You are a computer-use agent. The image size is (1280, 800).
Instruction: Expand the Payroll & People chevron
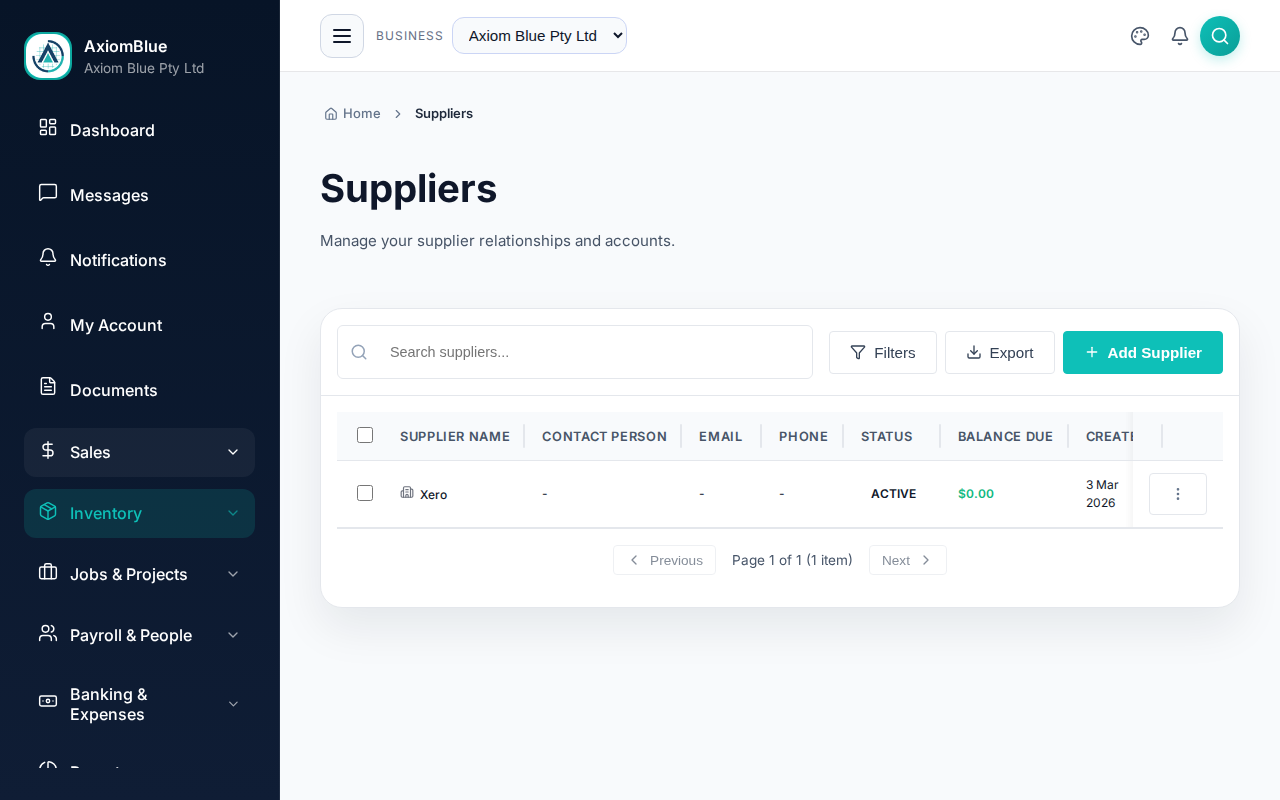coord(233,635)
